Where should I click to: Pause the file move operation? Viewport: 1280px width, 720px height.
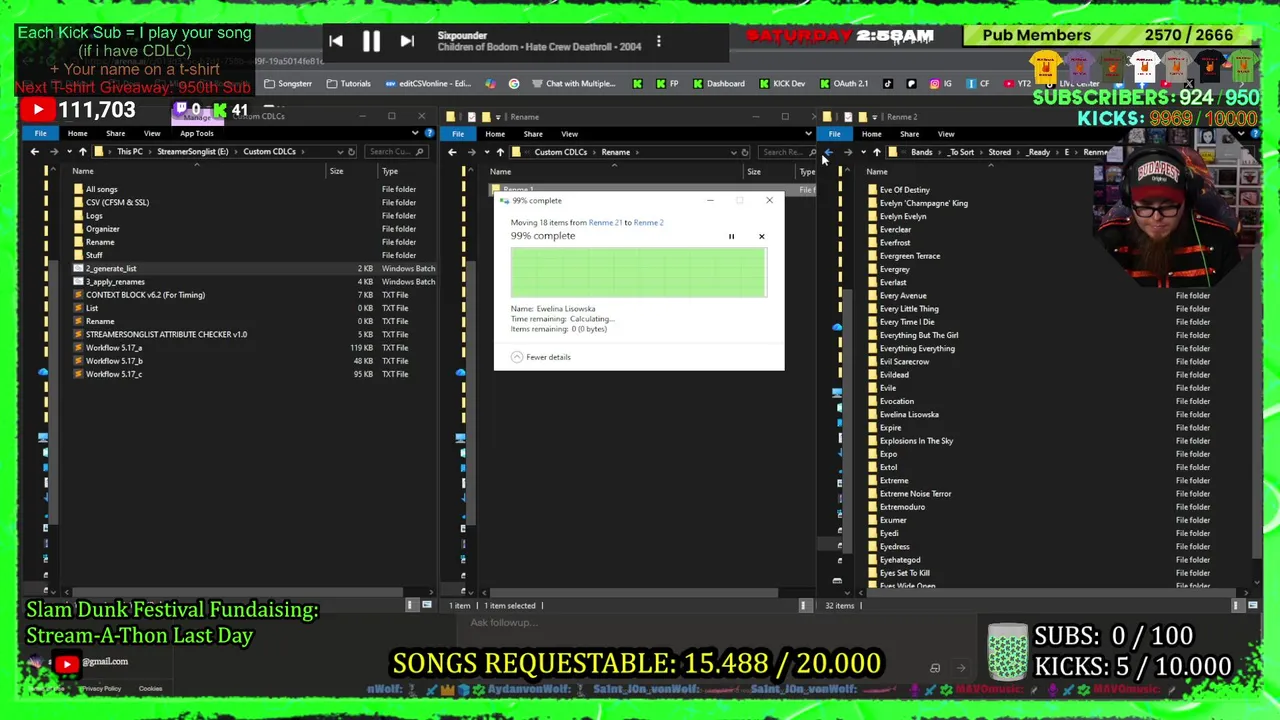click(731, 237)
